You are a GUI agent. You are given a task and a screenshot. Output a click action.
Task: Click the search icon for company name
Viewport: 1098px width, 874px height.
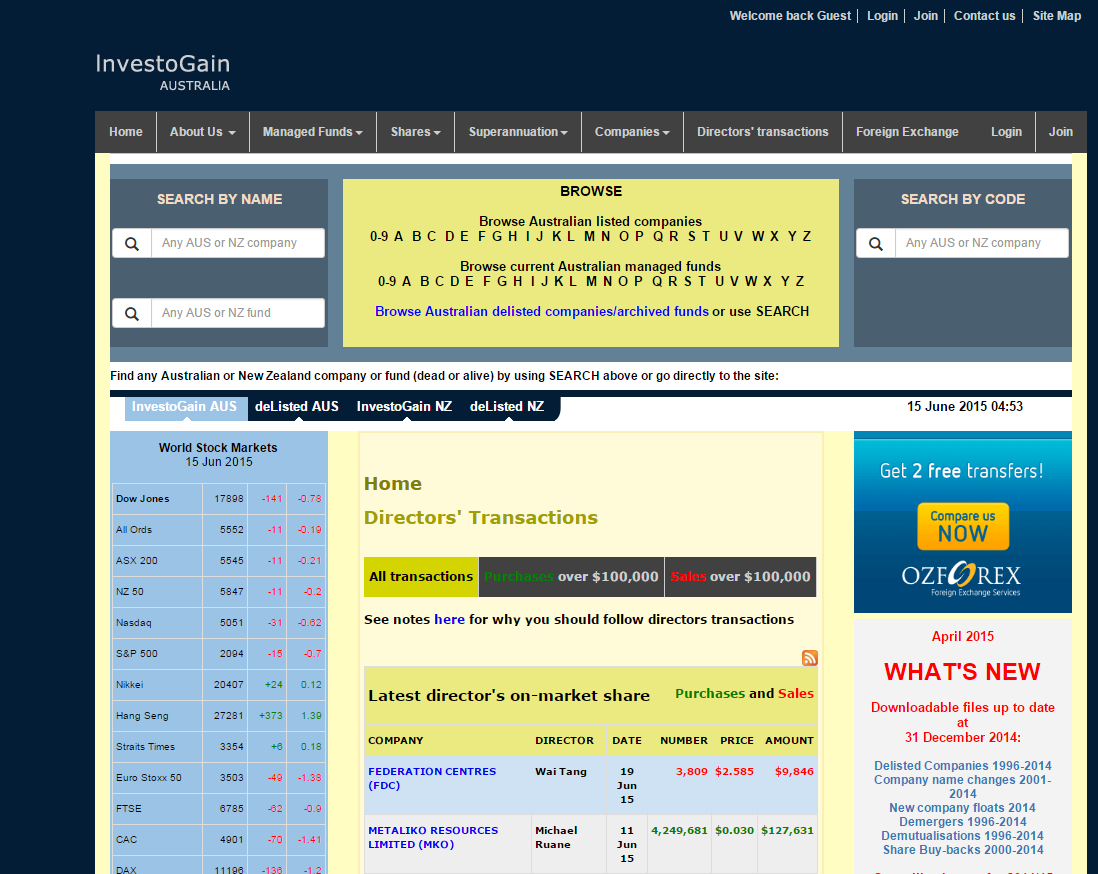[x=132, y=243]
